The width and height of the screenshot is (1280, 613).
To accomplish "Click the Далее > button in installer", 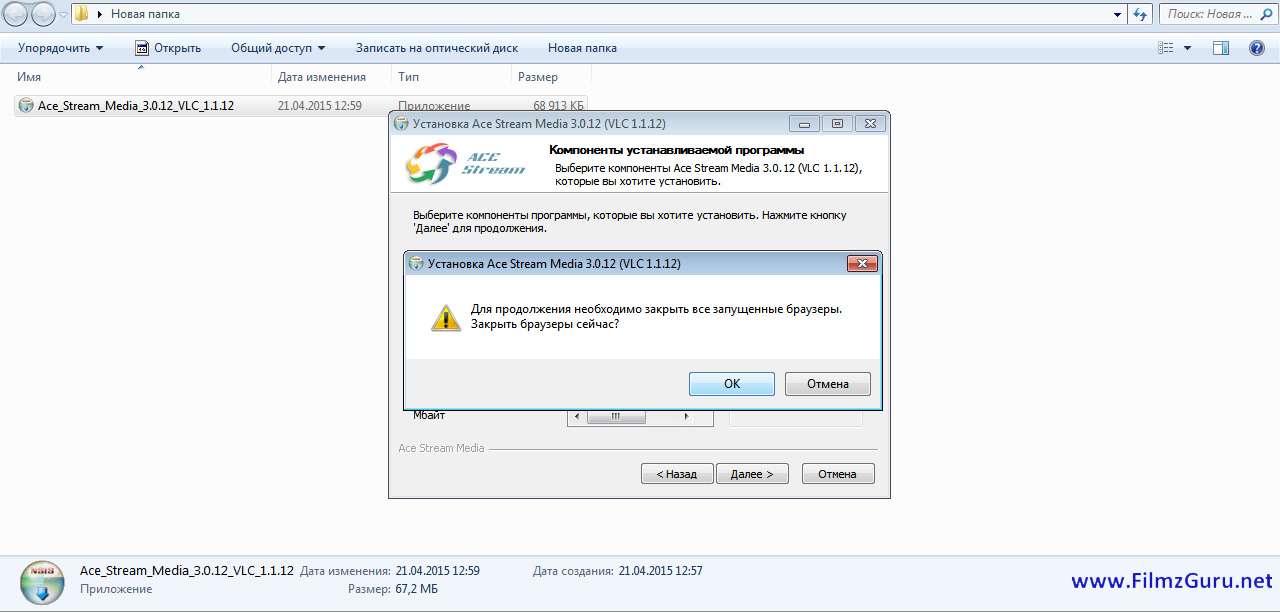I will coord(752,474).
